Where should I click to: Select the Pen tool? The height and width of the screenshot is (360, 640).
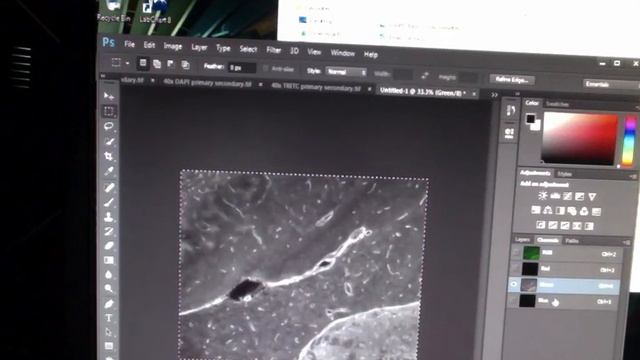coord(109,304)
